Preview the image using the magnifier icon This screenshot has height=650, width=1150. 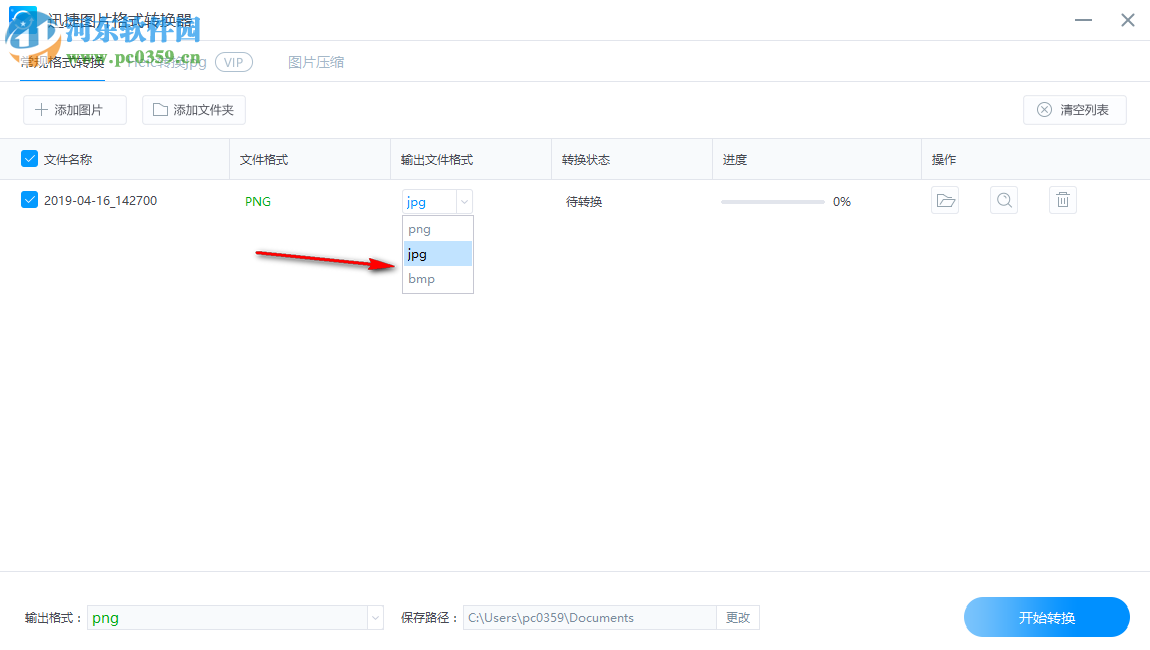click(x=1003, y=200)
